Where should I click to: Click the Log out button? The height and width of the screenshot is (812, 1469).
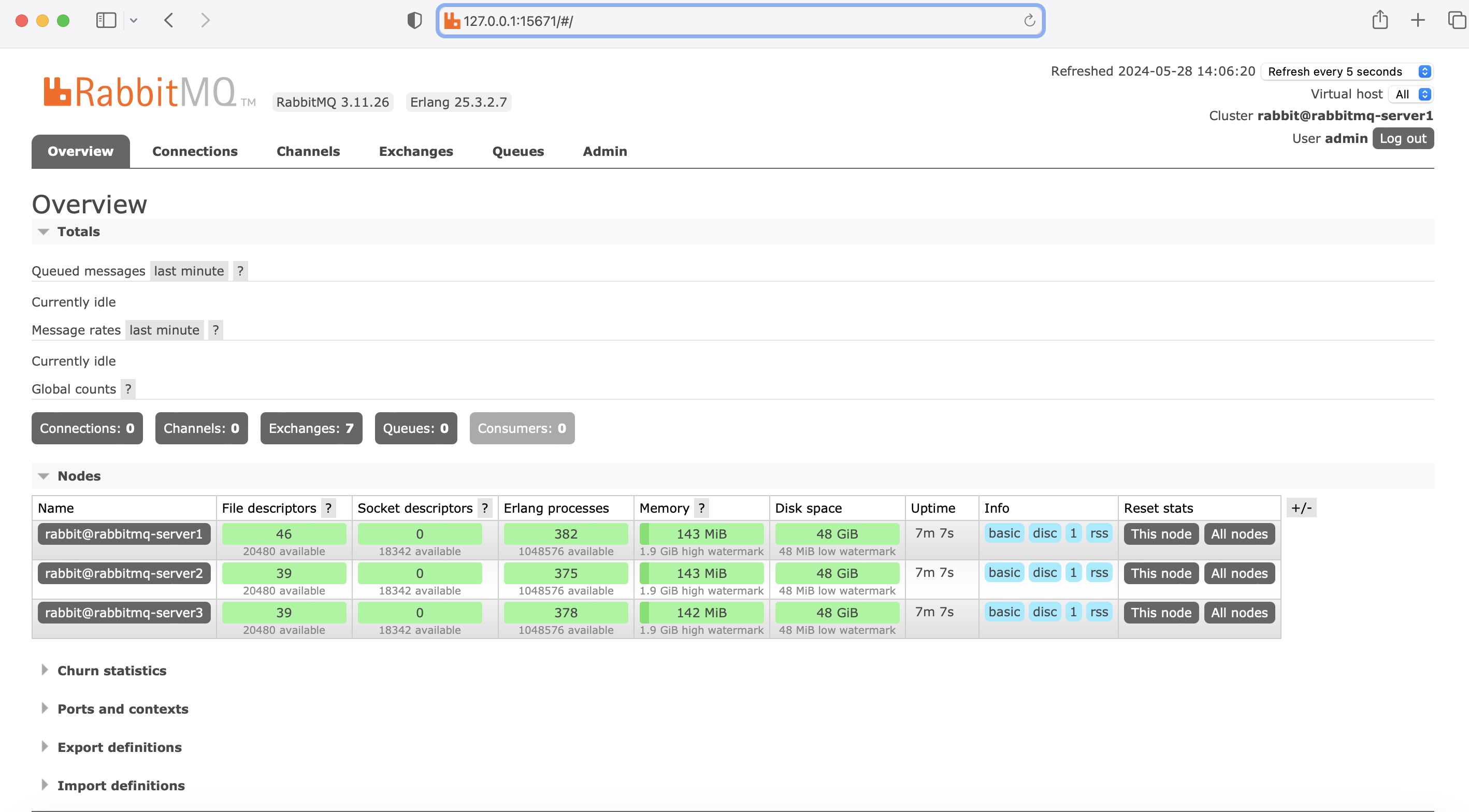coord(1403,138)
